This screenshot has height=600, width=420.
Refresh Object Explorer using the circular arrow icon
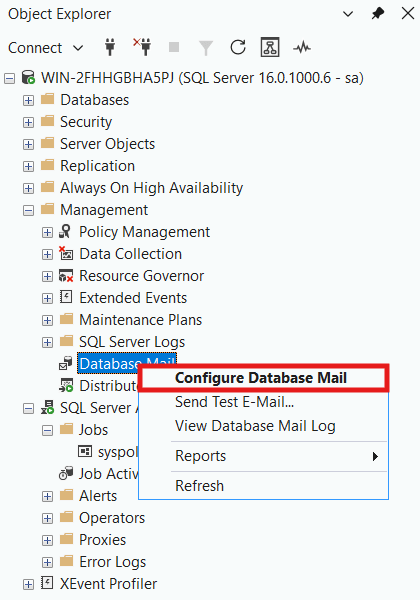tap(238, 47)
